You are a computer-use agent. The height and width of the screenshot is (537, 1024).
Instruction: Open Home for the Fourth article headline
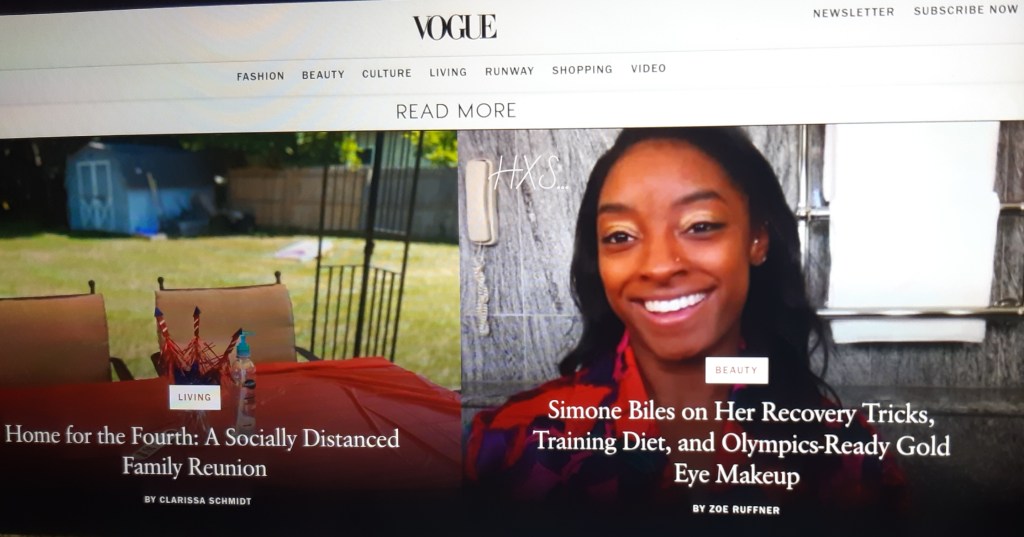(x=201, y=451)
